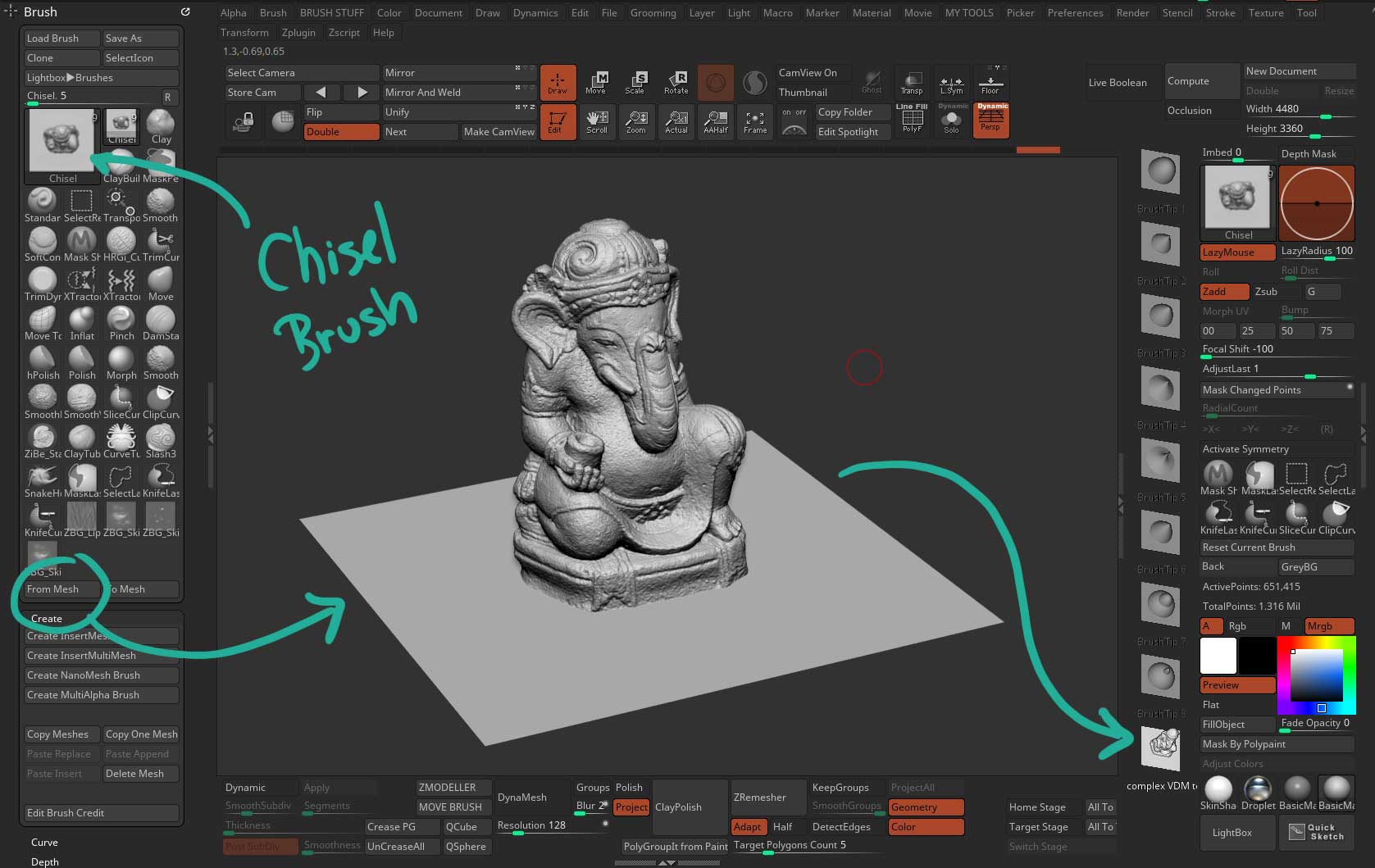The width and height of the screenshot is (1375, 868).
Task: Open the BRUSH STUFF menu
Action: pyautogui.click(x=332, y=13)
